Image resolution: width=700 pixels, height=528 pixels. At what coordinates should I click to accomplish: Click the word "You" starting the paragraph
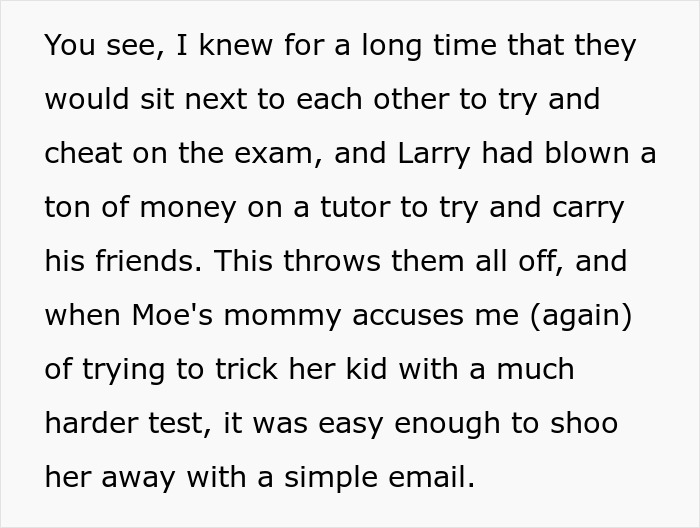coord(70,45)
